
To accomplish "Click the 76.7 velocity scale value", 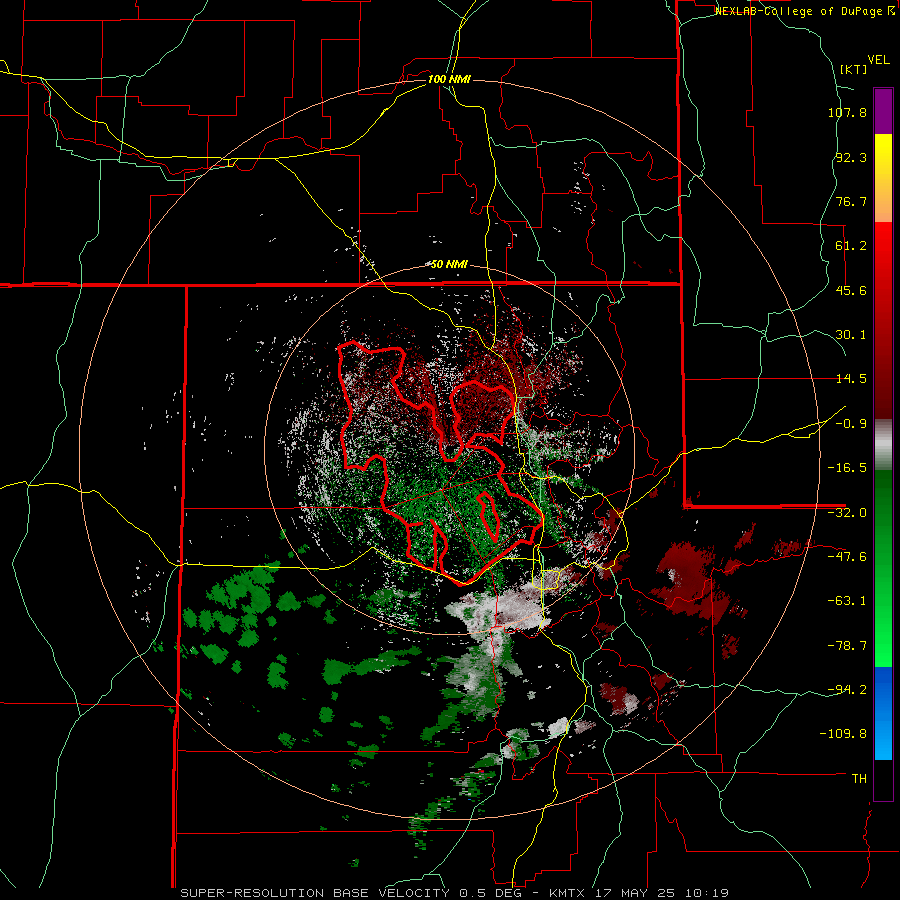I will (851, 201).
